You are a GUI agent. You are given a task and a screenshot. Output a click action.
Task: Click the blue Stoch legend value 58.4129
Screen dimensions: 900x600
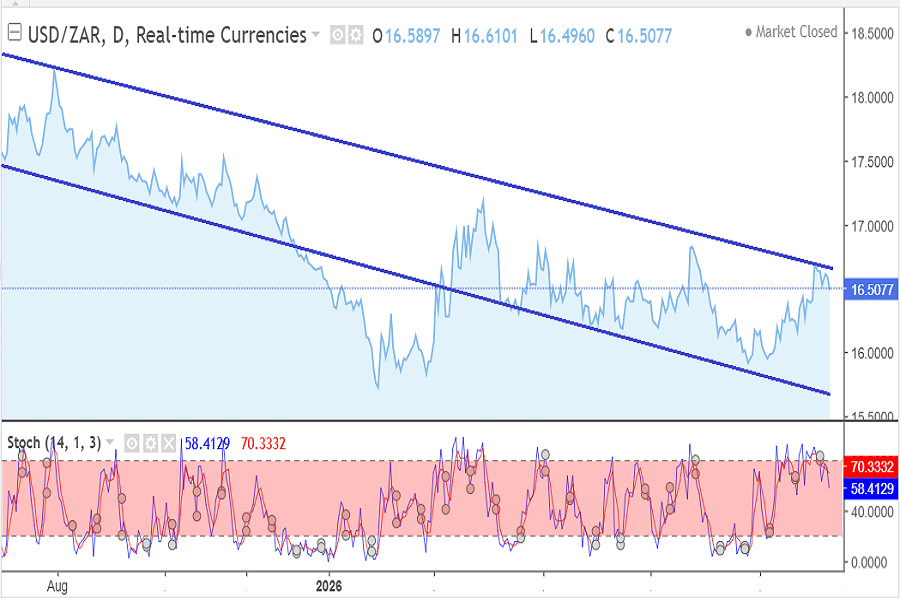207,443
